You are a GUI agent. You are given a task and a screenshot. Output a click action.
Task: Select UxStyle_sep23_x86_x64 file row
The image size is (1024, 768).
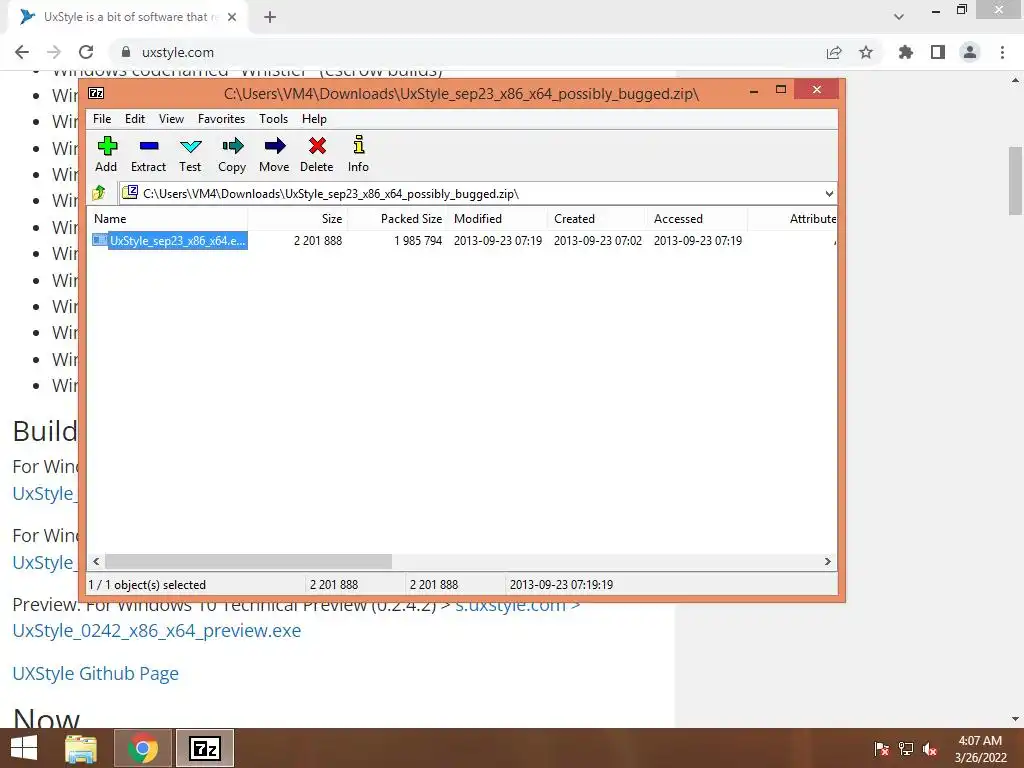click(170, 240)
